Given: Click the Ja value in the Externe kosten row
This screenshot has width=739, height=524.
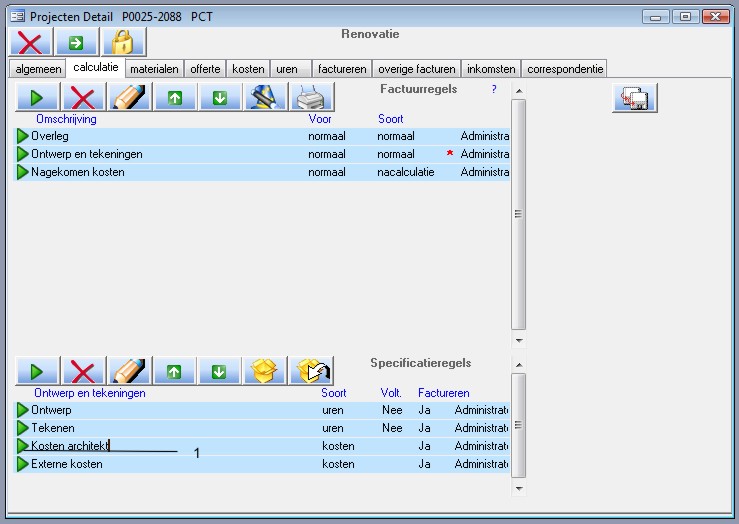Looking at the screenshot, I should (x=424, y=464).
